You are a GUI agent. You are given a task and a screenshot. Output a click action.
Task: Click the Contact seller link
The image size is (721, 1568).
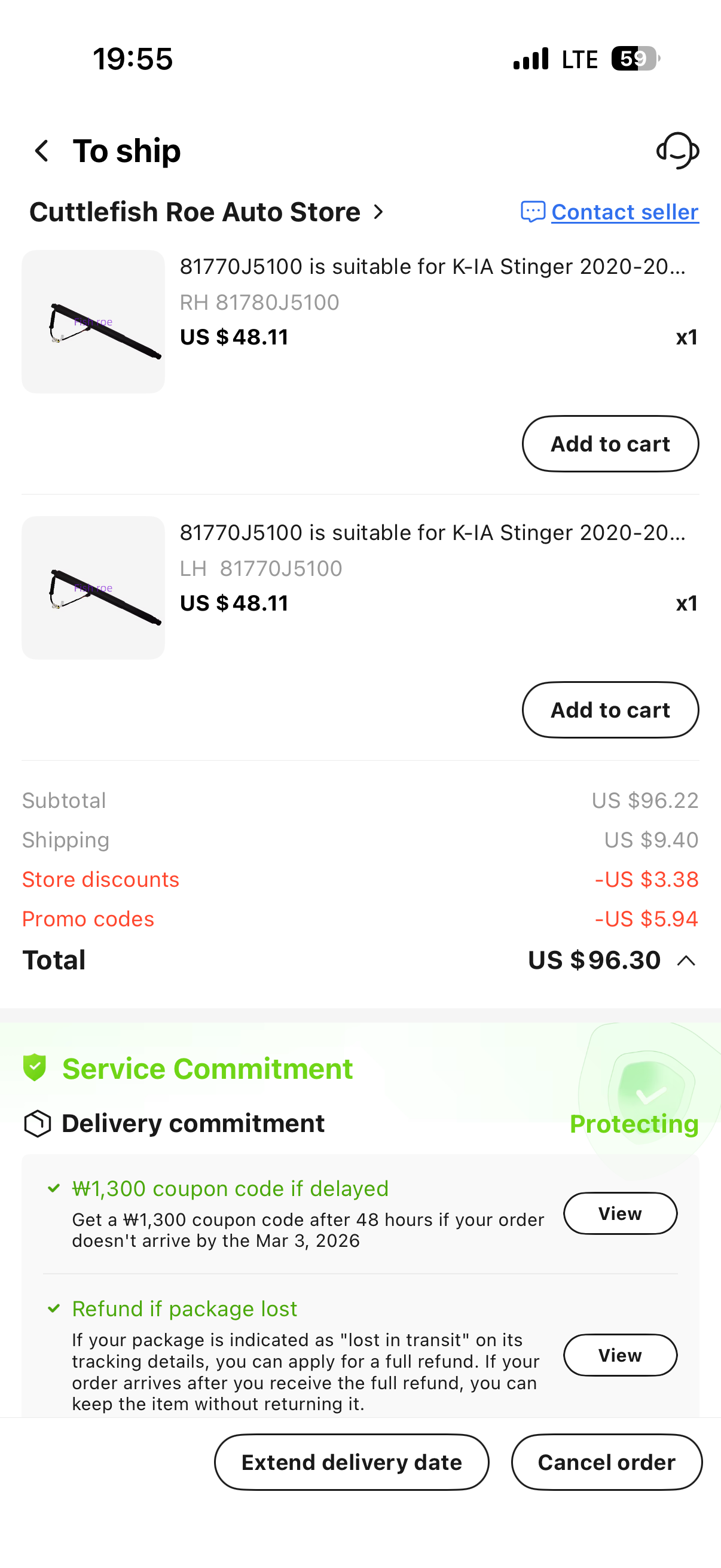point(624,212)
